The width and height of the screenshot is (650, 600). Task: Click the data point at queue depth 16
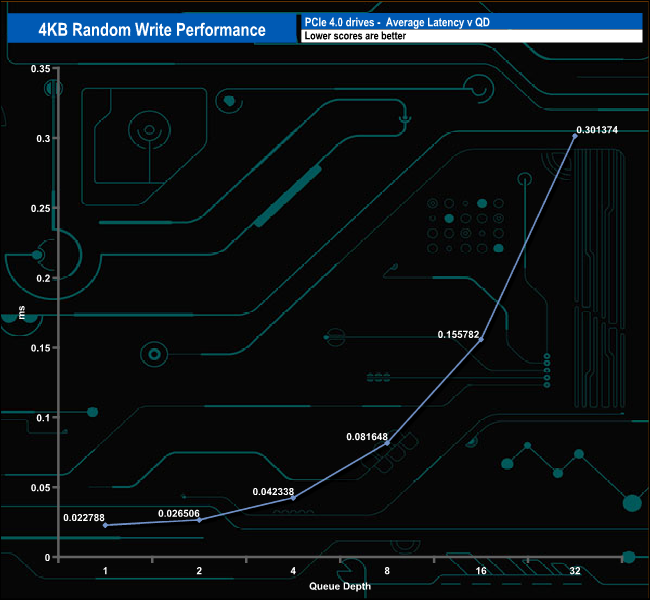481,340
